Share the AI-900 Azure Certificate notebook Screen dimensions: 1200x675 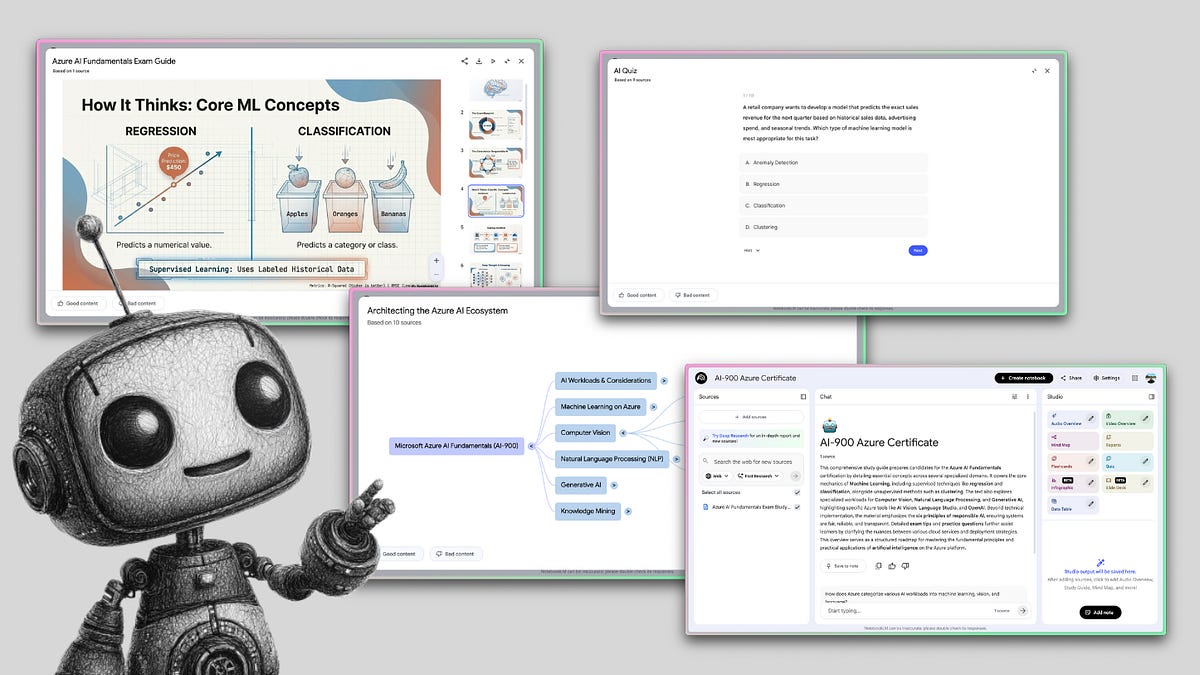click(x=1071, y=378)
